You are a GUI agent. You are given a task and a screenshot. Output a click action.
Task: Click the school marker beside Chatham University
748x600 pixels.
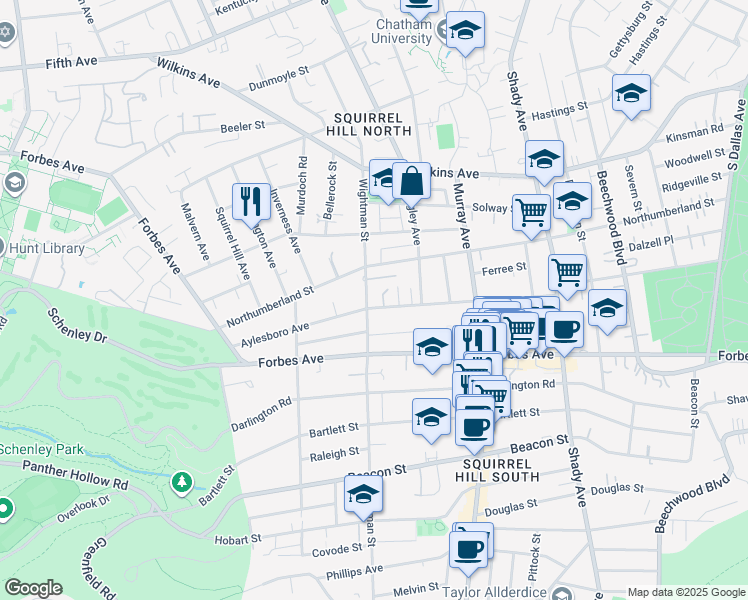[x=465, y=30]
